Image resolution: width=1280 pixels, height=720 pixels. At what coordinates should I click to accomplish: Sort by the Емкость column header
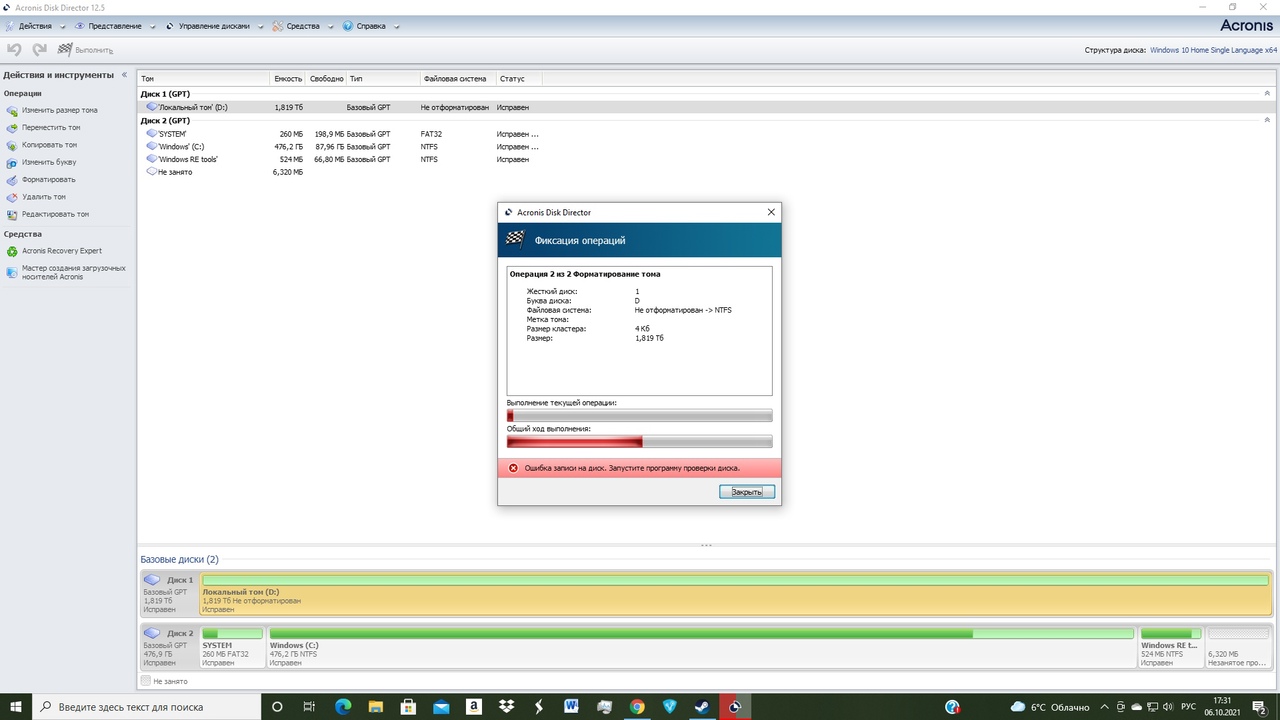[x=288, y=78]
